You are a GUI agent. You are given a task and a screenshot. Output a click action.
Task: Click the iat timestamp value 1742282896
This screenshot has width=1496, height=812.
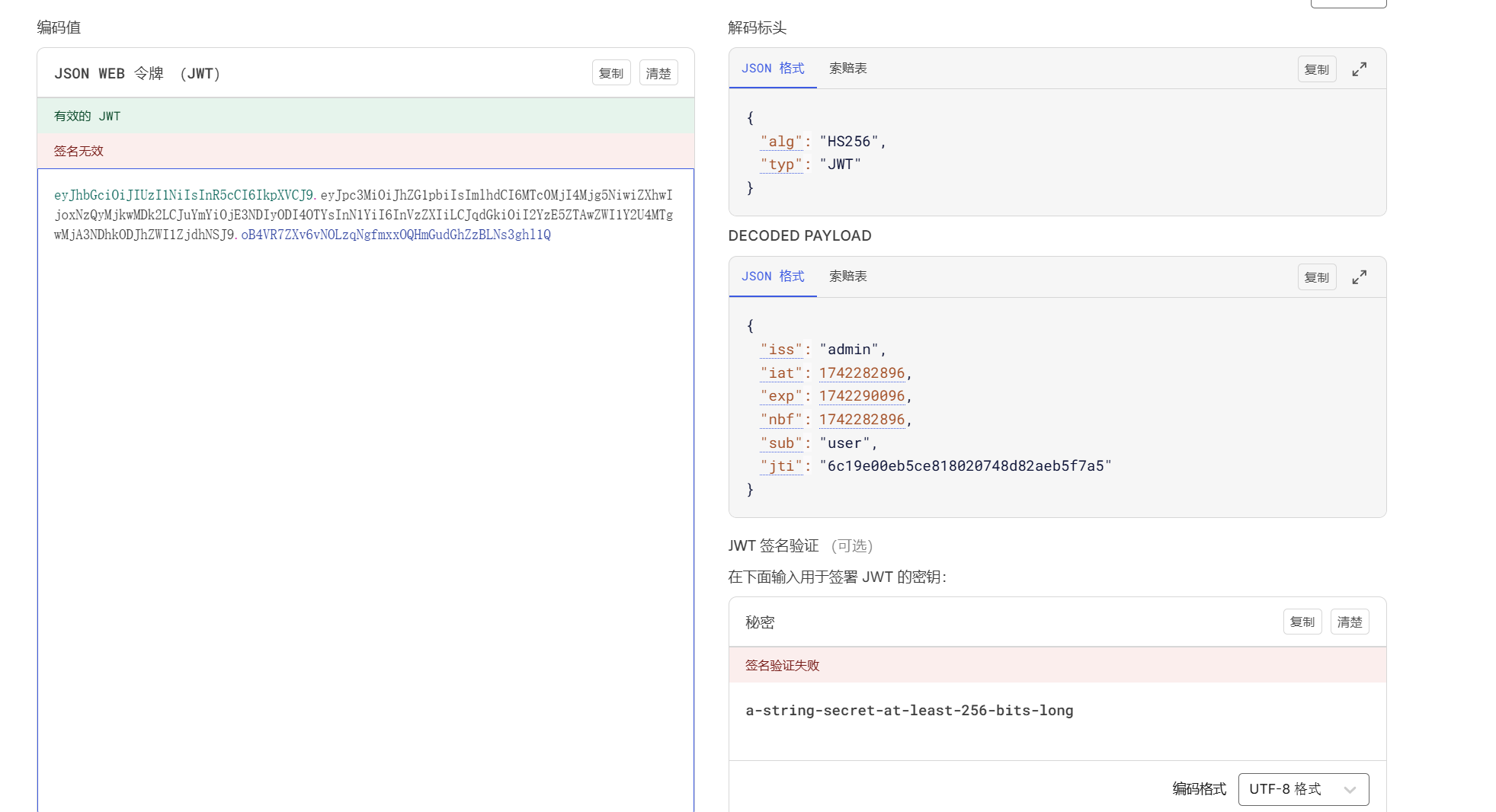tap(862, 373)
